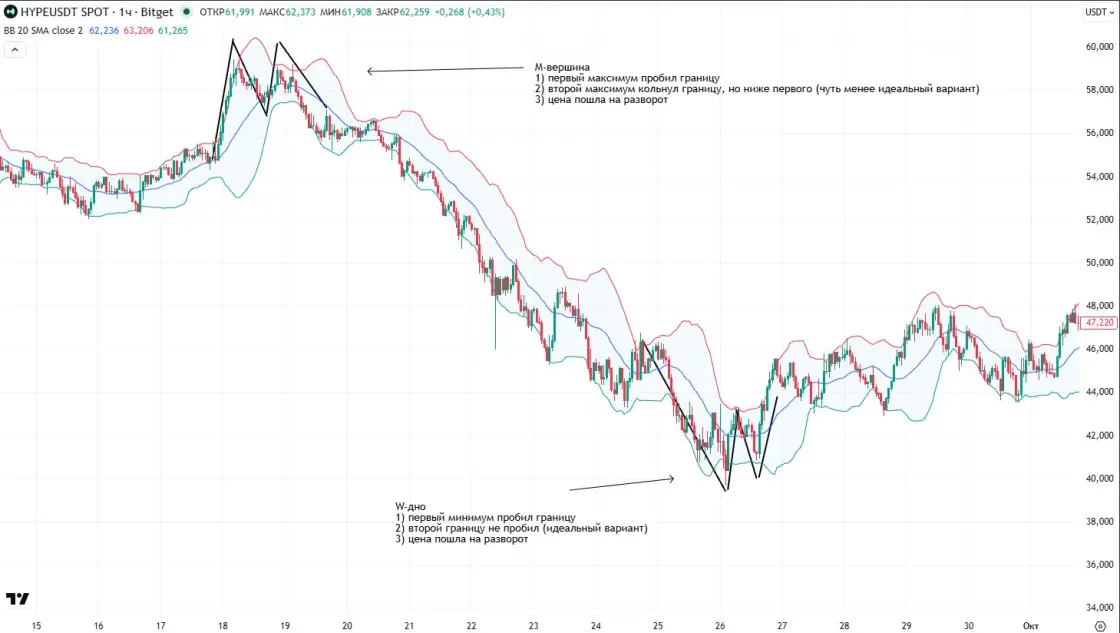1120x633 pixels.
Task: Collapse the indicator legend with chevron
Action: pyautogui.click(x=15, y=49)
